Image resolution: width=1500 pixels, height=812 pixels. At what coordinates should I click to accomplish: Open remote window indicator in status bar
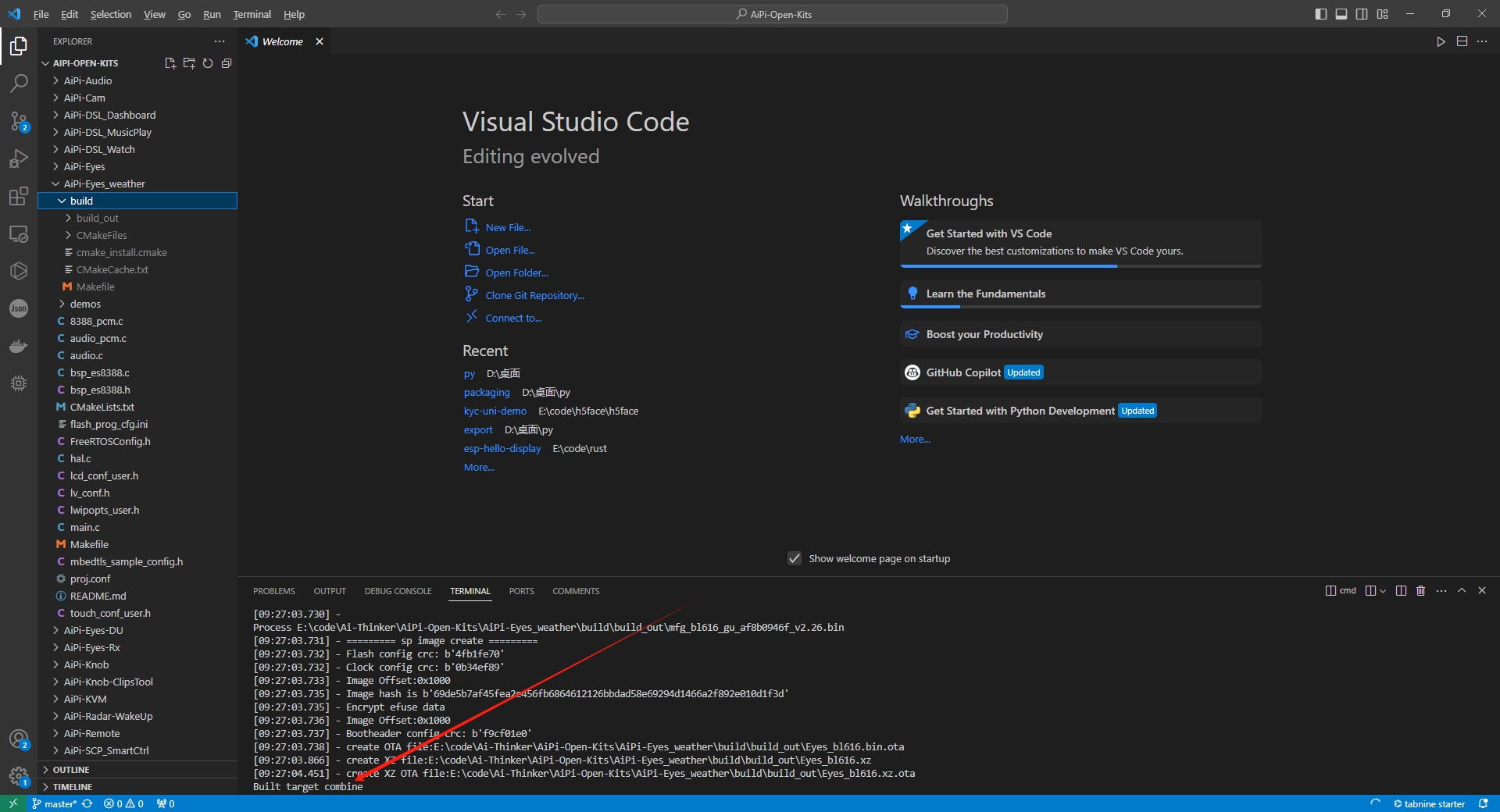coord(12,803)
